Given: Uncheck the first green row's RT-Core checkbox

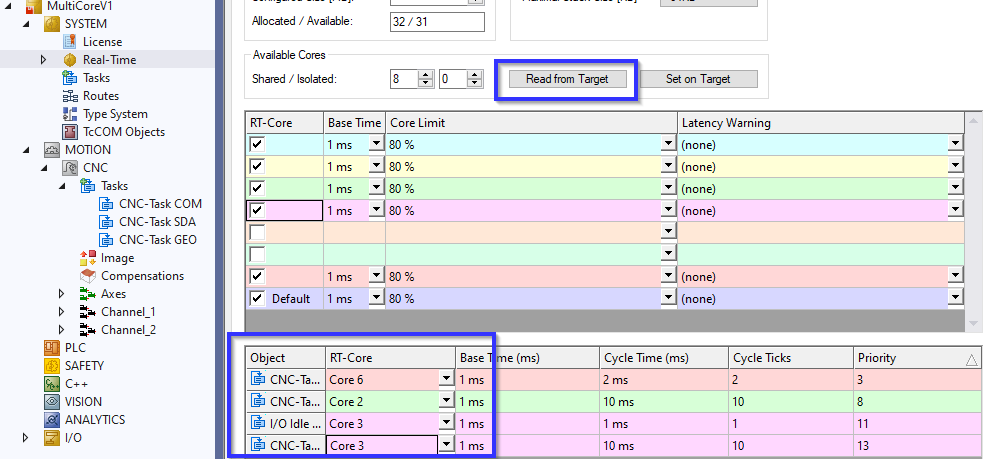Looking at the screenshot, I should click(x=257, y=189).
